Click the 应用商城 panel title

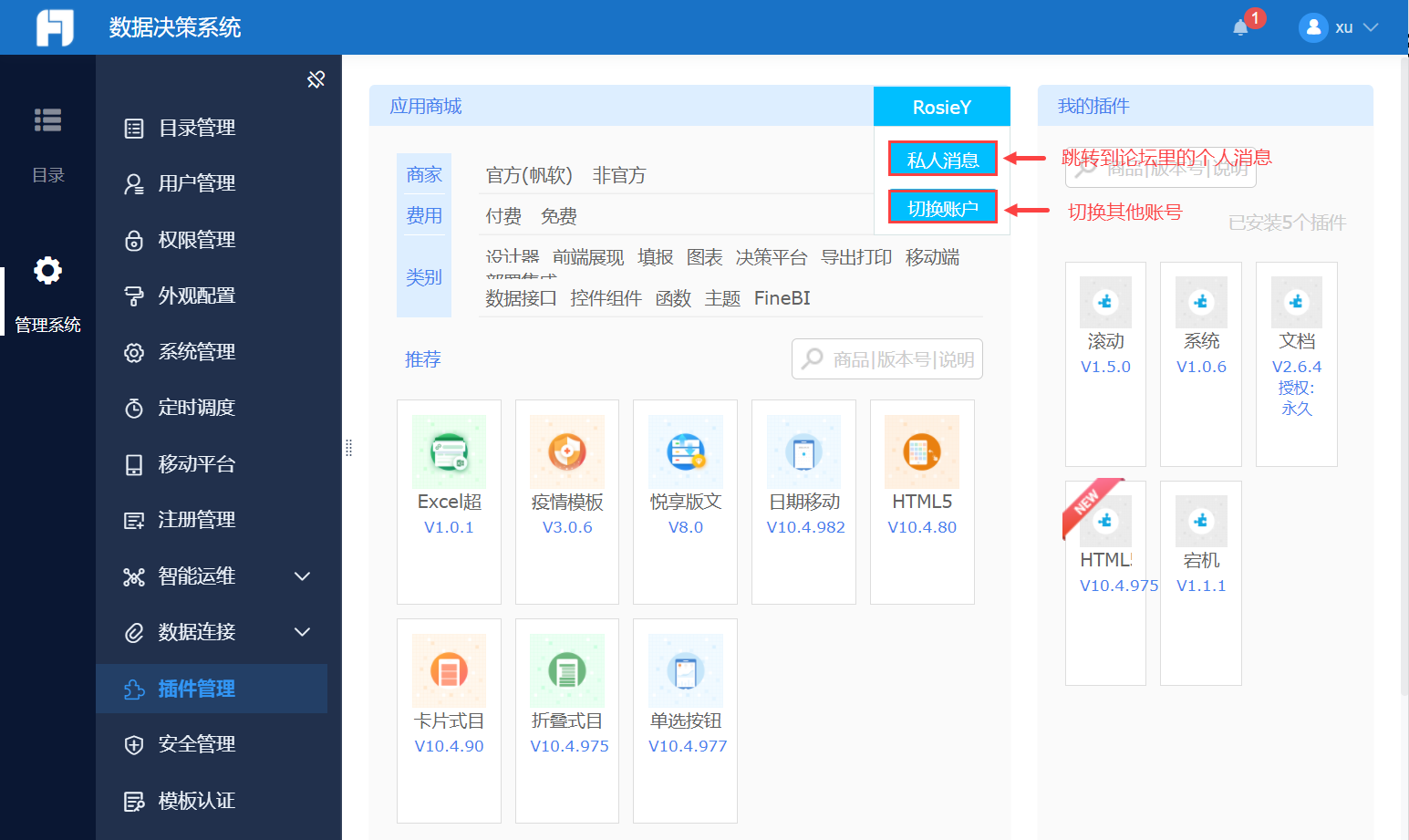(426, 106)
